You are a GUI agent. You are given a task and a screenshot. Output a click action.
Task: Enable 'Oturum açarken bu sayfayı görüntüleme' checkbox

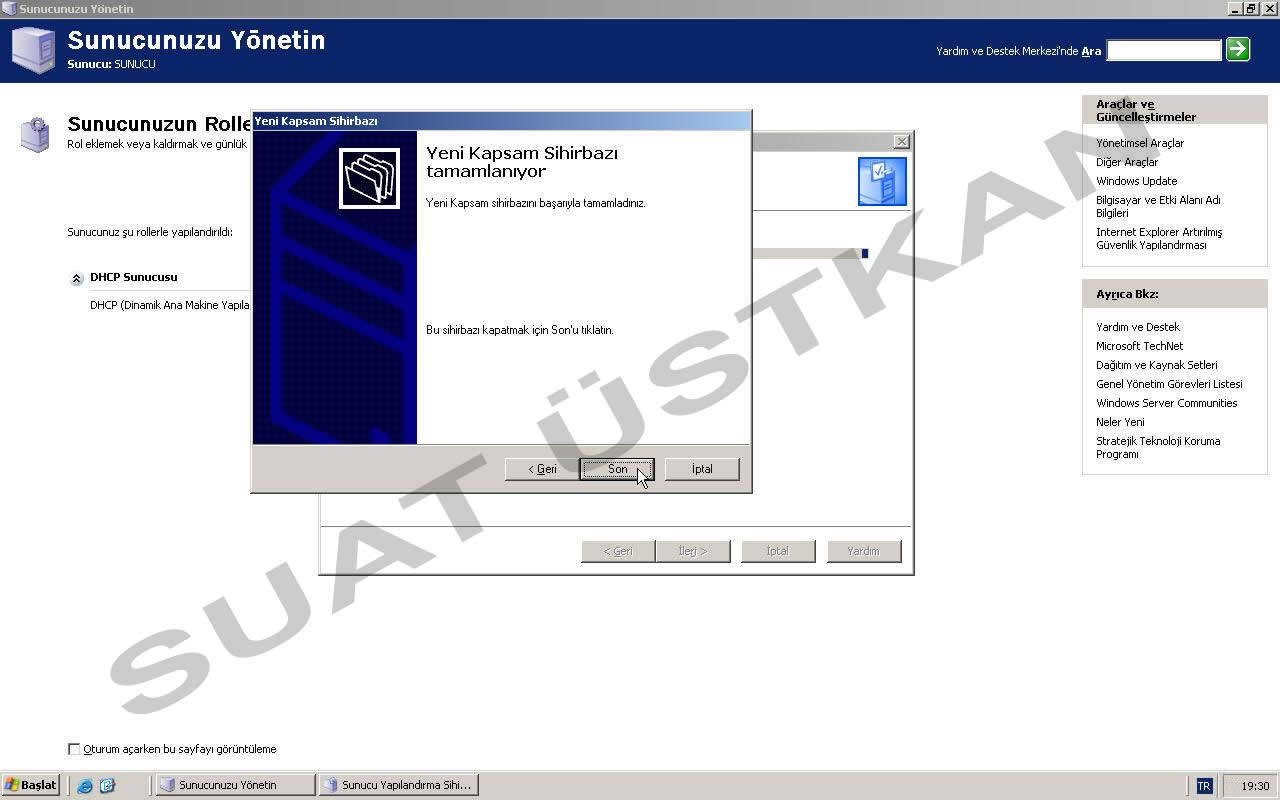74,749
